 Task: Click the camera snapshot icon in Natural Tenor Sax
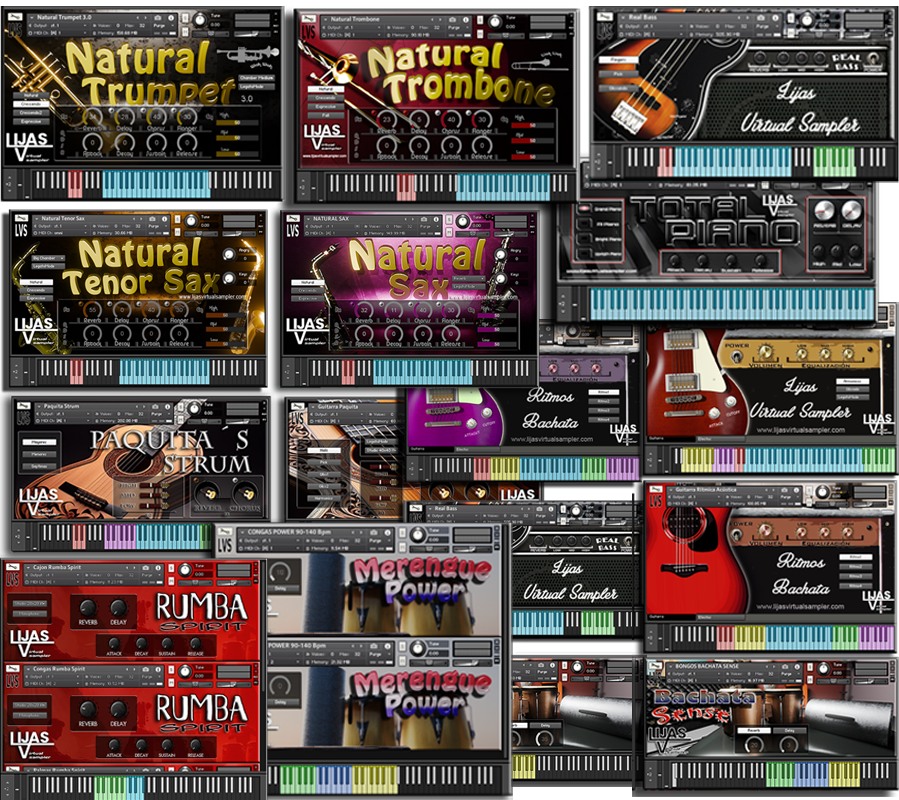(x=152, y=218)
